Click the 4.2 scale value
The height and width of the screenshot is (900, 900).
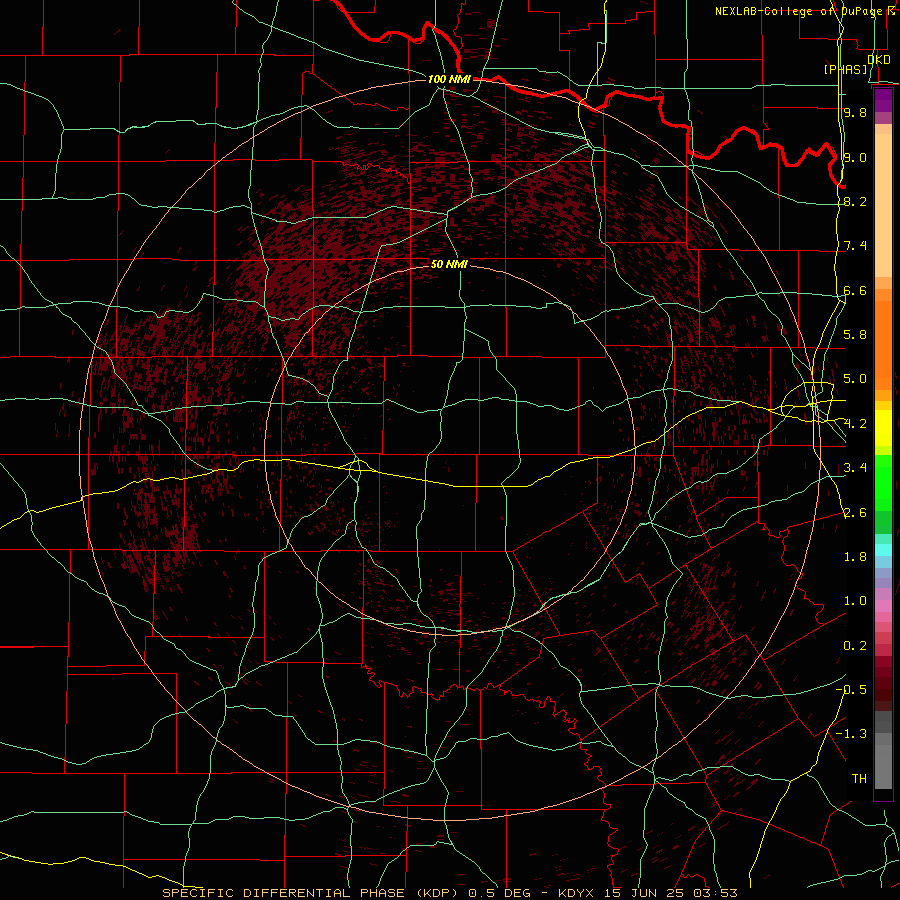(855, 424)
